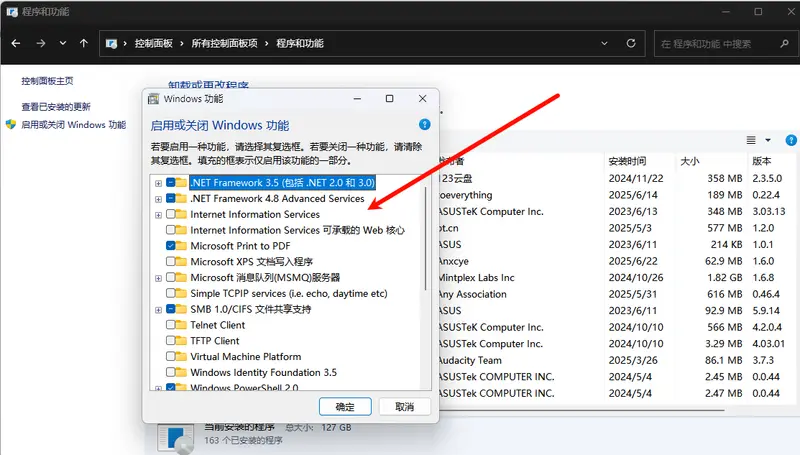Check the Virtual Machine Platform box

tap(171, 356)
